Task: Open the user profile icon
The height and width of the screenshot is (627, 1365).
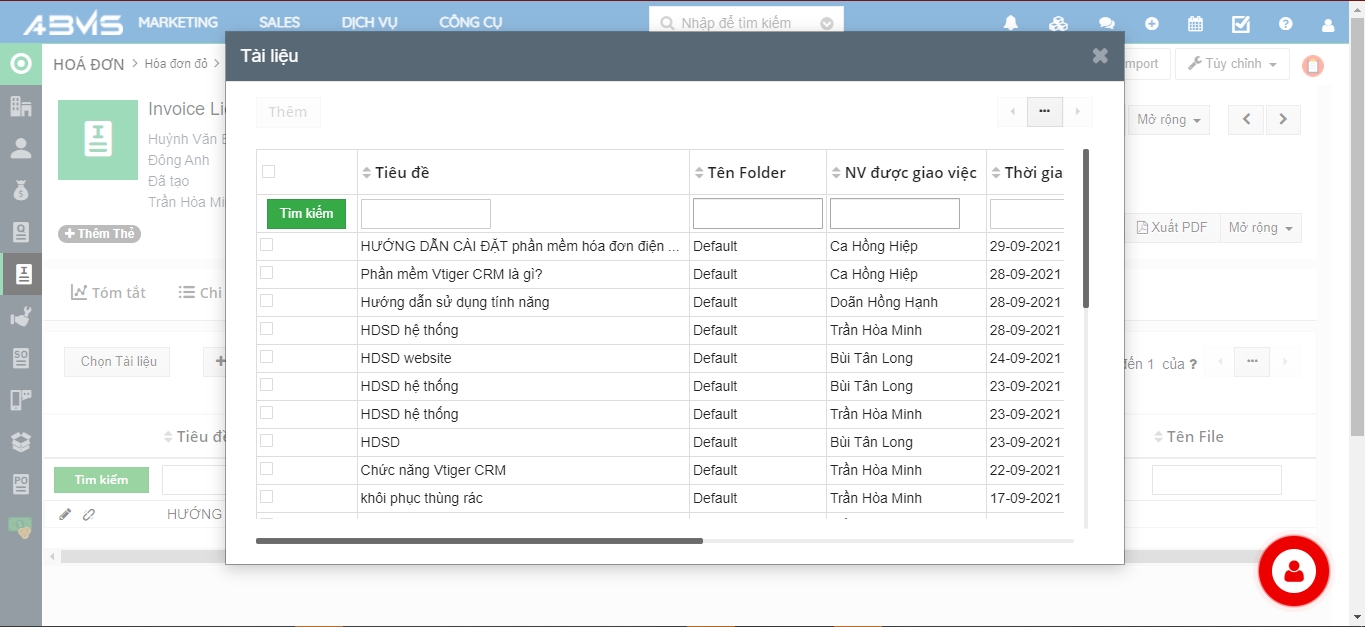Action: coord(1328,24)
